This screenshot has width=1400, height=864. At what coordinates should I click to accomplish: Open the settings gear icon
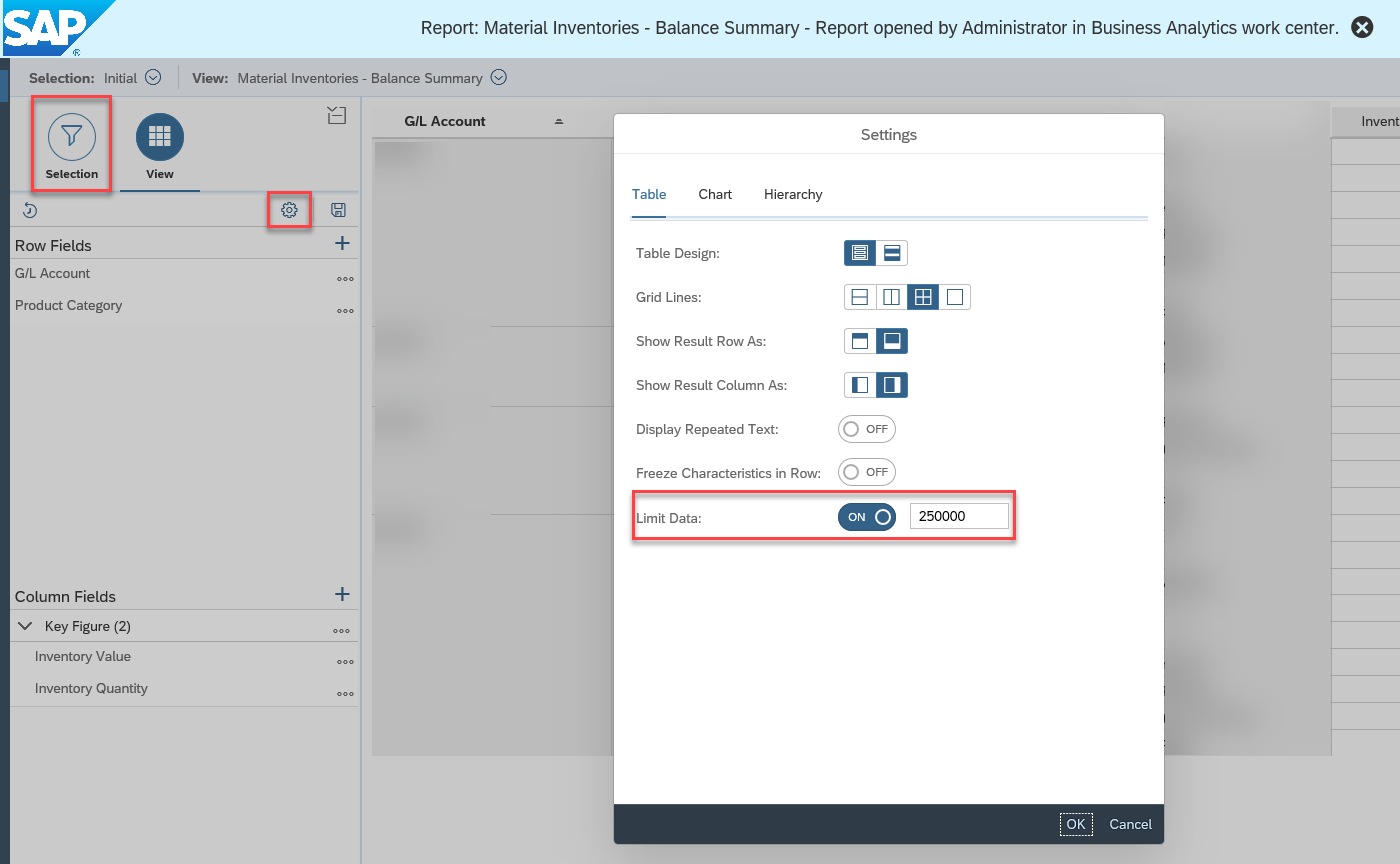coord(289,210)
